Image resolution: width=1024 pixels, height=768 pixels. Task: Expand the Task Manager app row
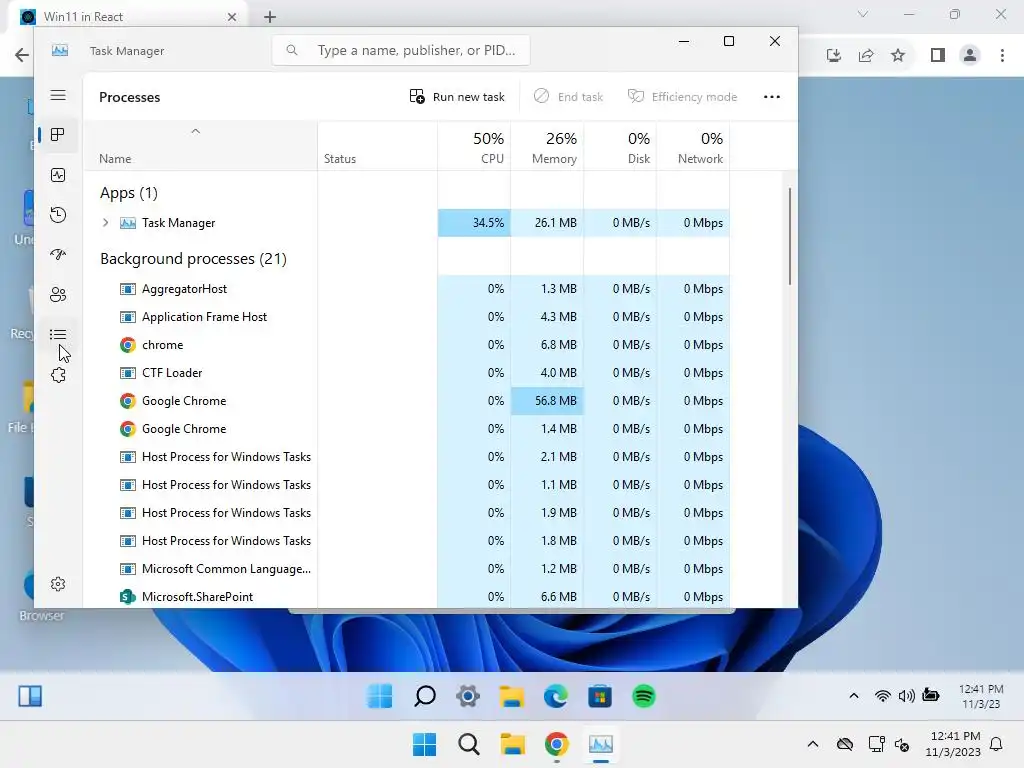pos(105,223)
